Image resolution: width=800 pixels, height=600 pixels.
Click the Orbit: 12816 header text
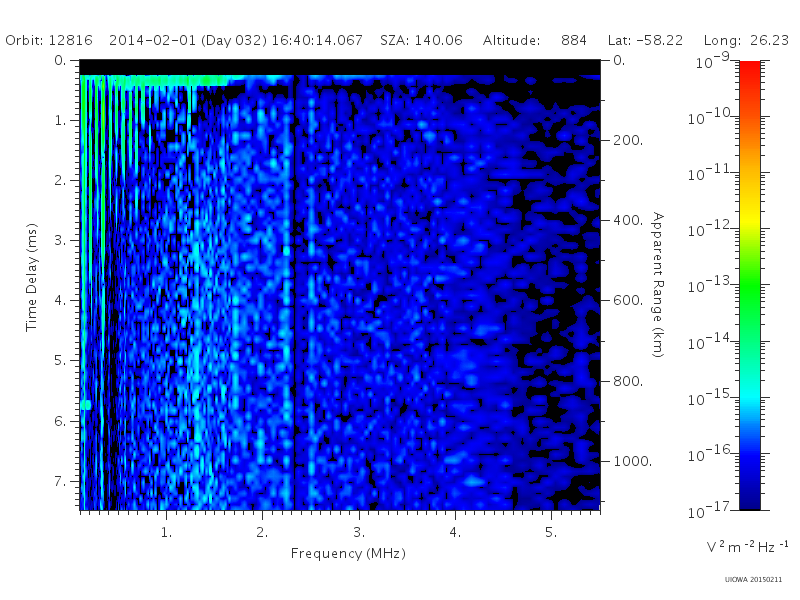pyautogui.click(x=49, y=40)
